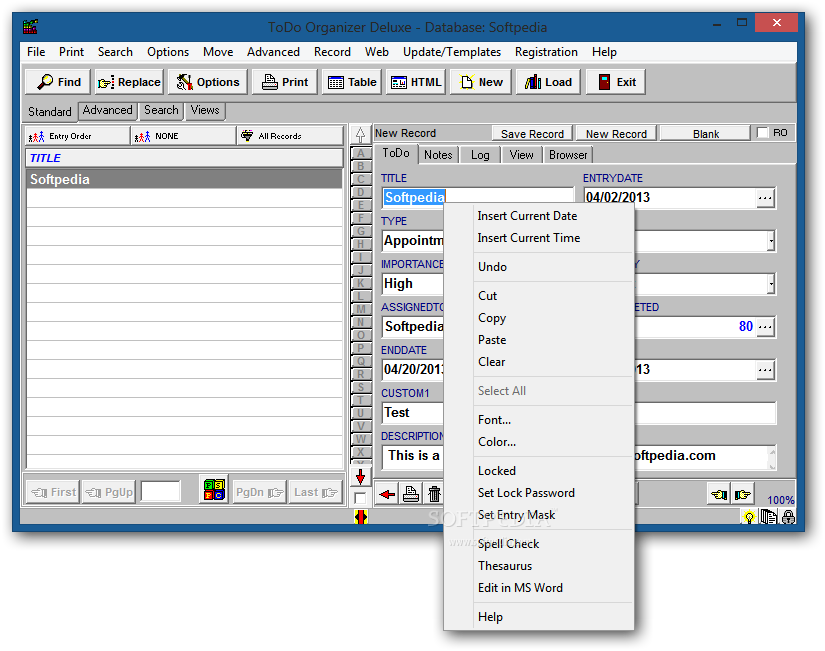Screen dimensions: 825x651
Task: Choose Set Lock Password menu entry
Action: (538, 493)
